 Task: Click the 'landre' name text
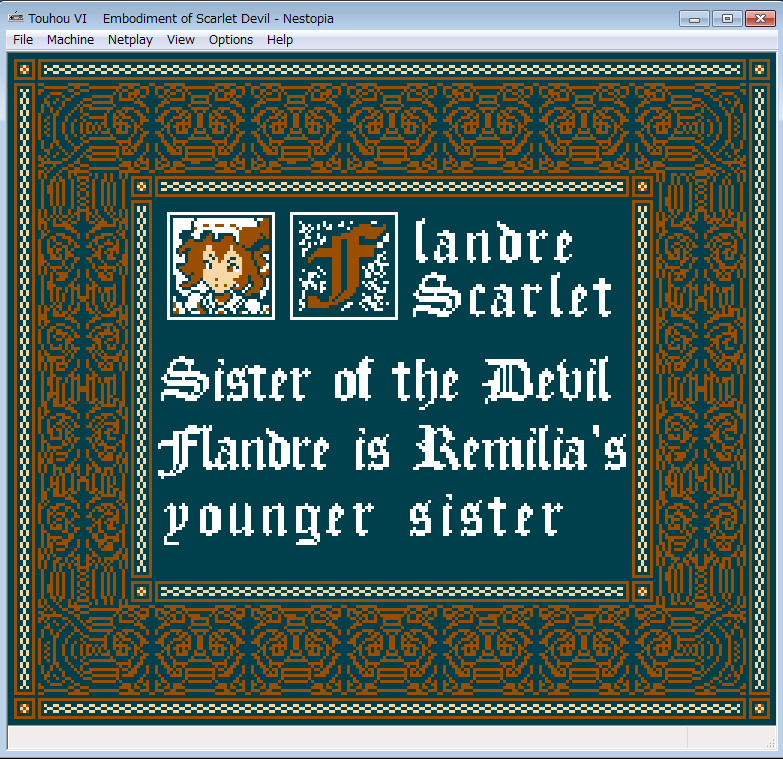pos(493,242)
